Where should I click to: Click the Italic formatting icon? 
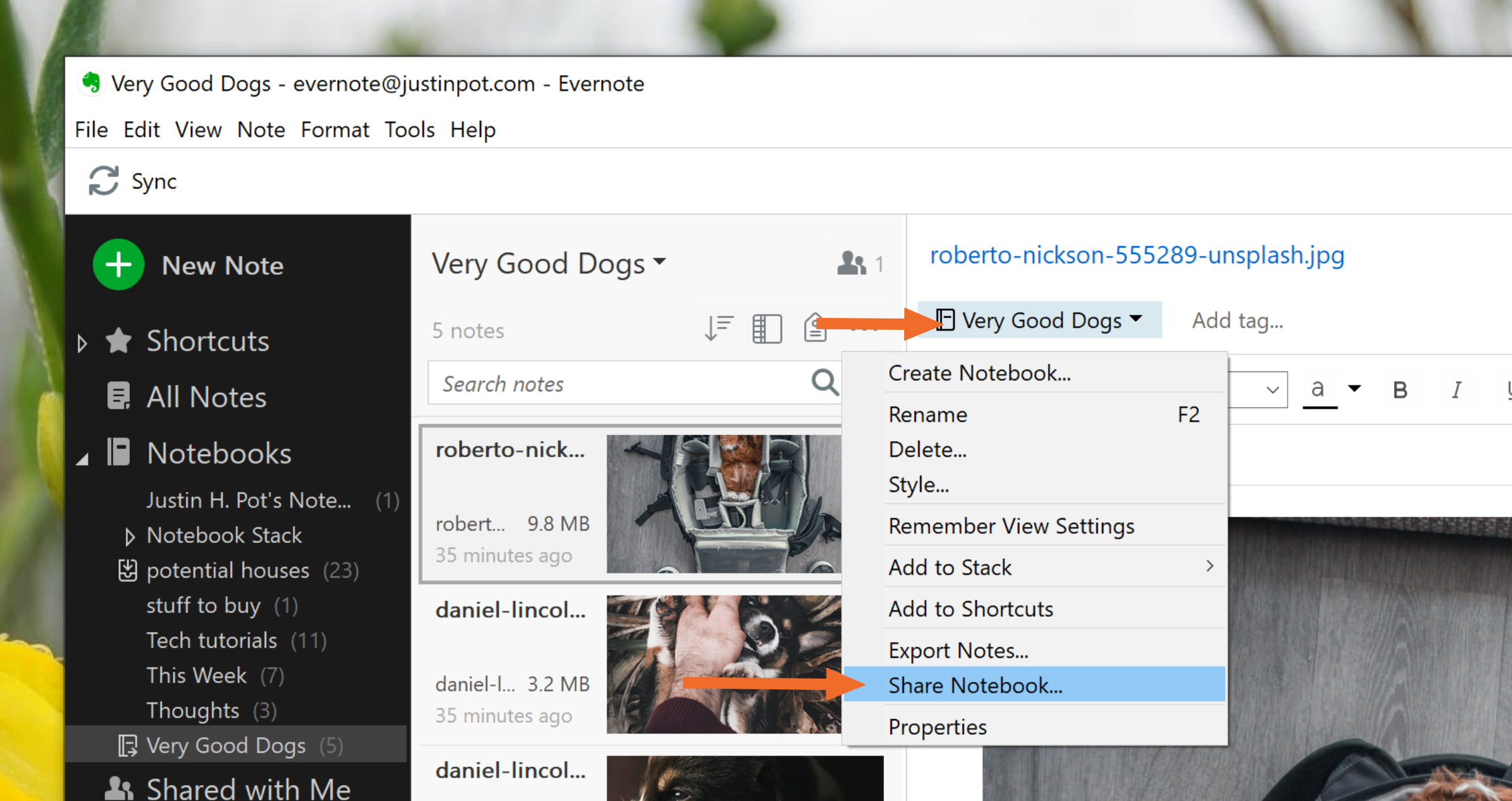1456,390
